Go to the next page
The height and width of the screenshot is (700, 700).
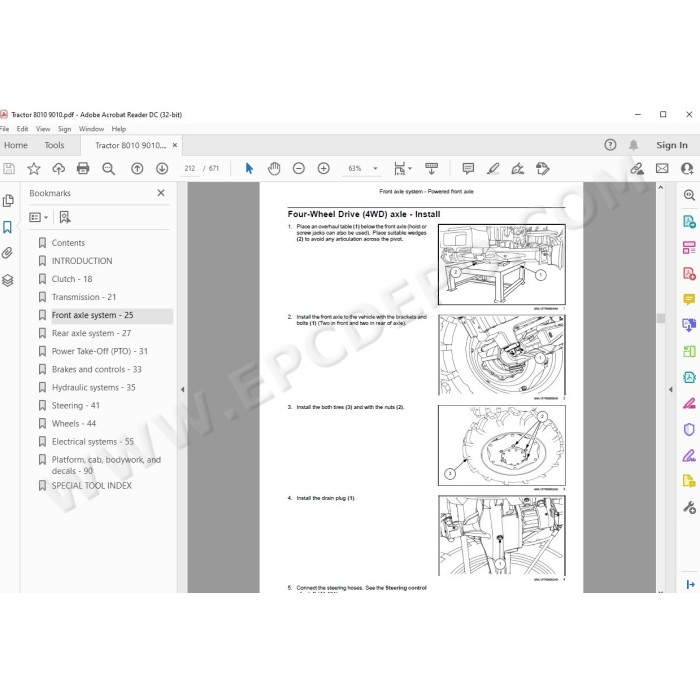point(162,169)
